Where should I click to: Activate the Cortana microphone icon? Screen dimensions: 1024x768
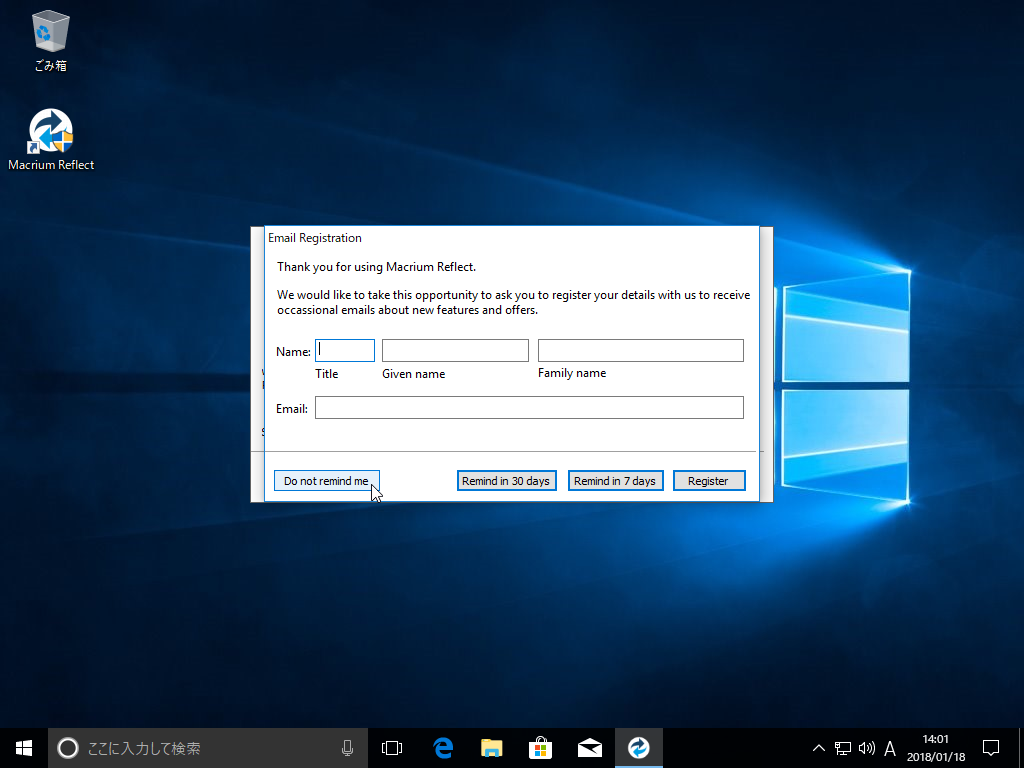[x=347, y=748]
